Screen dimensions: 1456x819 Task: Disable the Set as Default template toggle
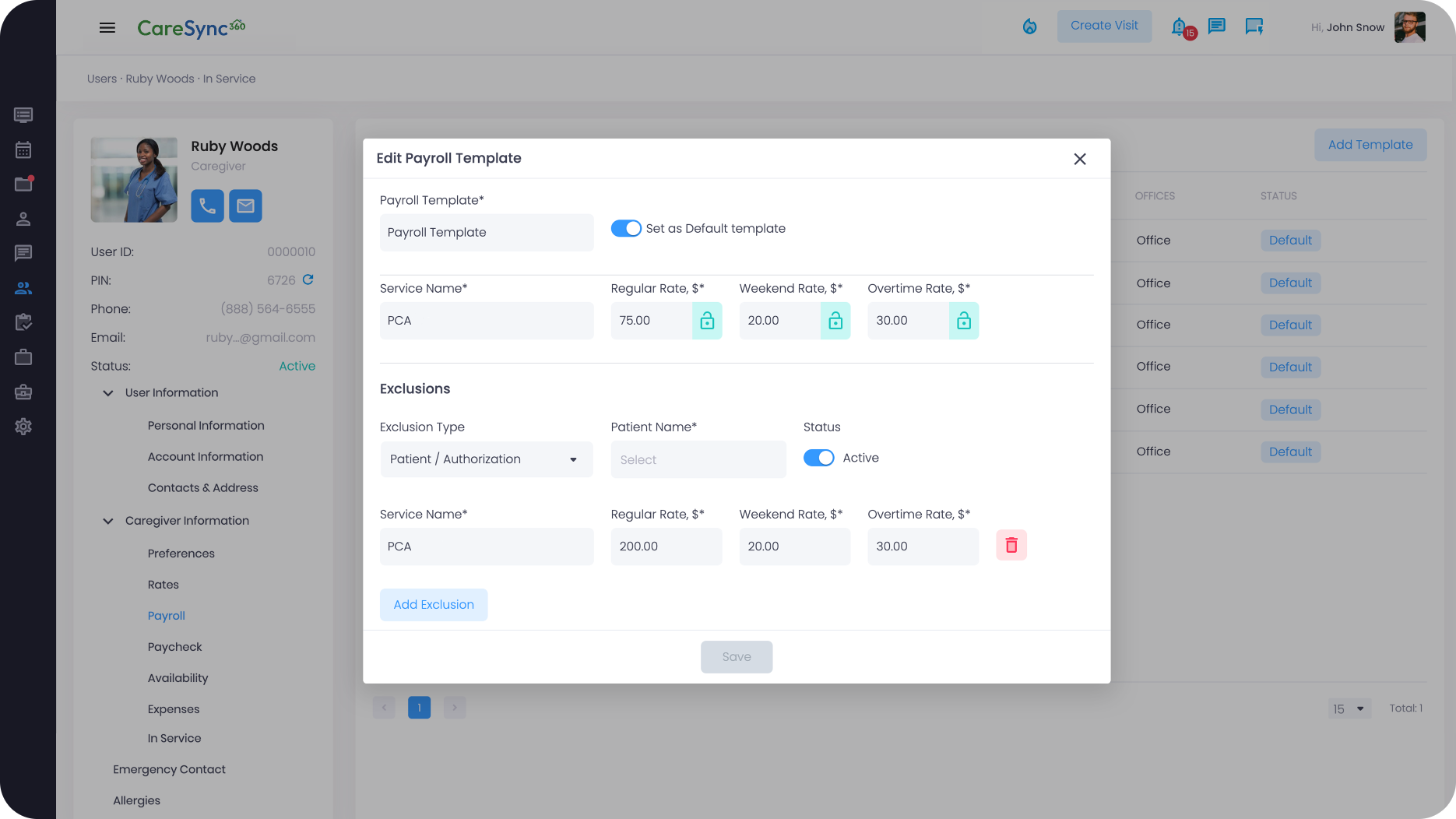(626, 228)
